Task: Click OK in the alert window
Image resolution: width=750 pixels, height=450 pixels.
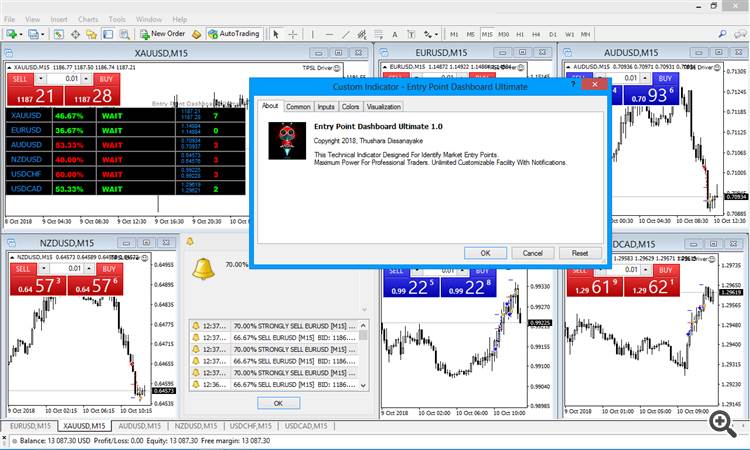Action: [278, 403]
